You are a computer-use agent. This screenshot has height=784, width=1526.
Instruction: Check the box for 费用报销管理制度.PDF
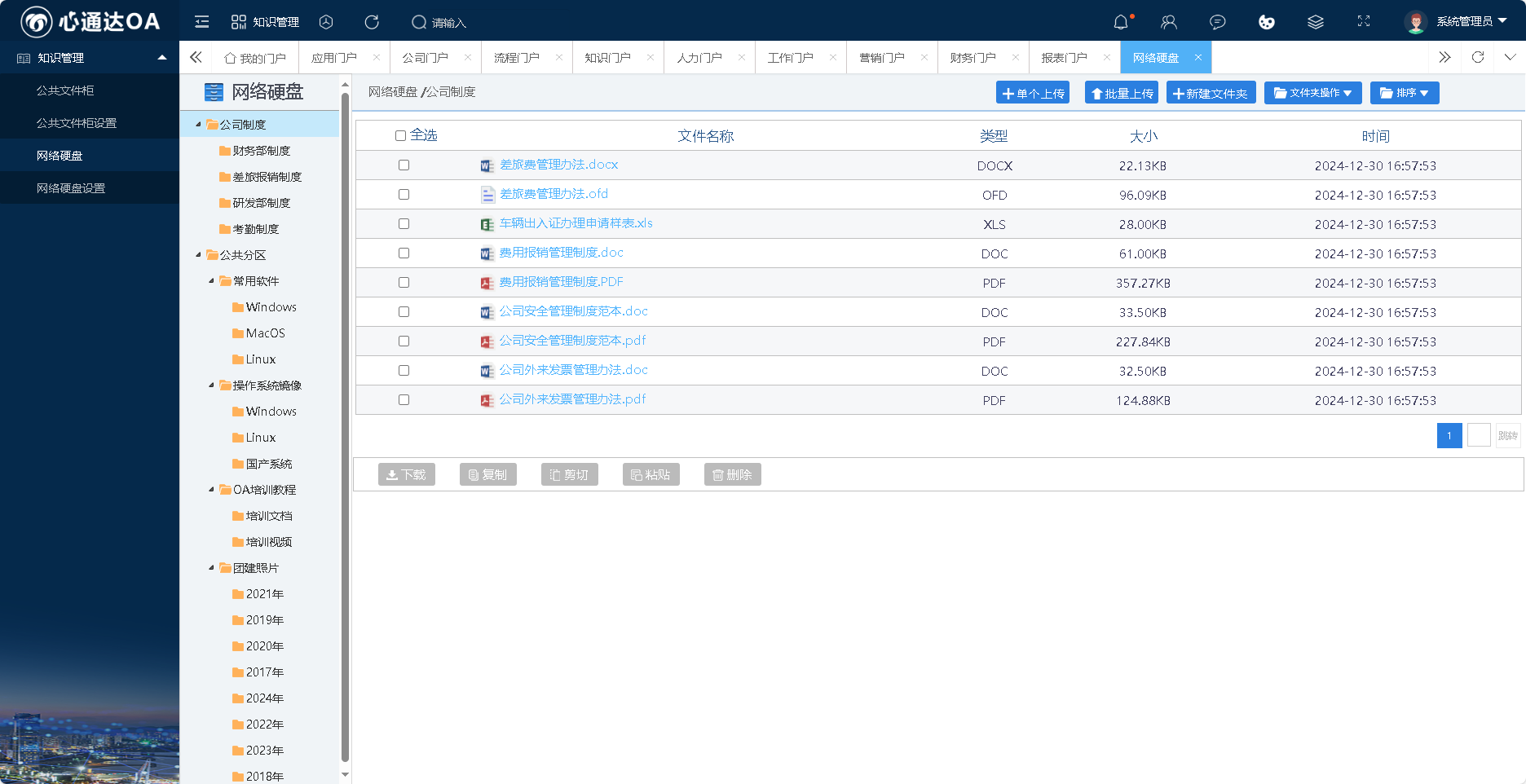pos(404,282)
